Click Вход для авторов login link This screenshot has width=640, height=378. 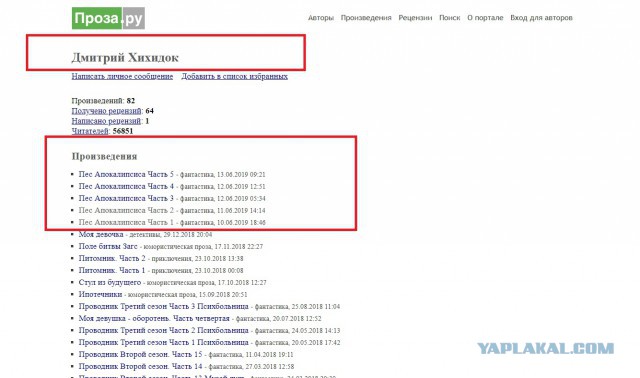pos(541,18)
